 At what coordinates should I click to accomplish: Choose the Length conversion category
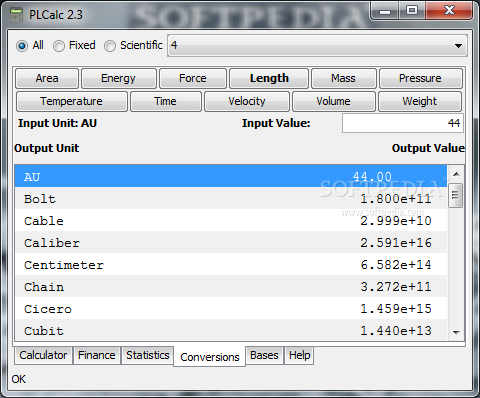pos(269,78)
